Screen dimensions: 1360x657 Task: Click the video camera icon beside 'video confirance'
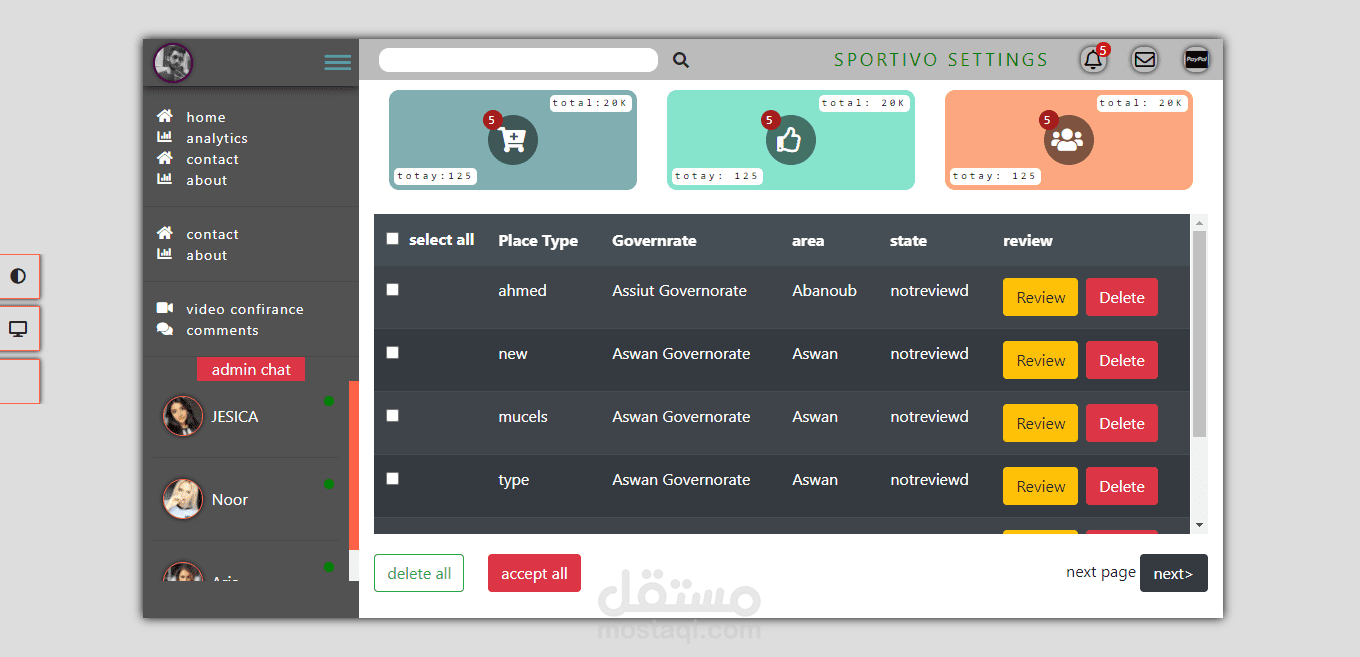[165, 308]
